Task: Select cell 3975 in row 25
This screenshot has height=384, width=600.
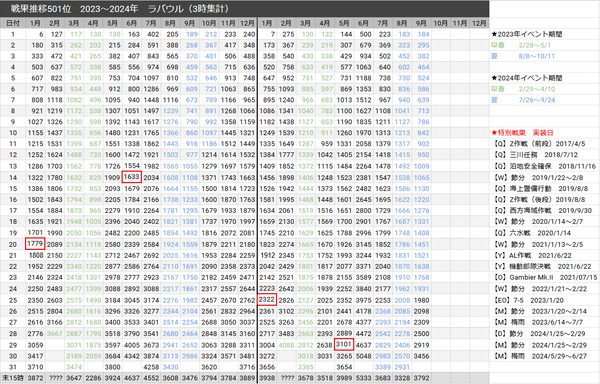Action: 363,301
